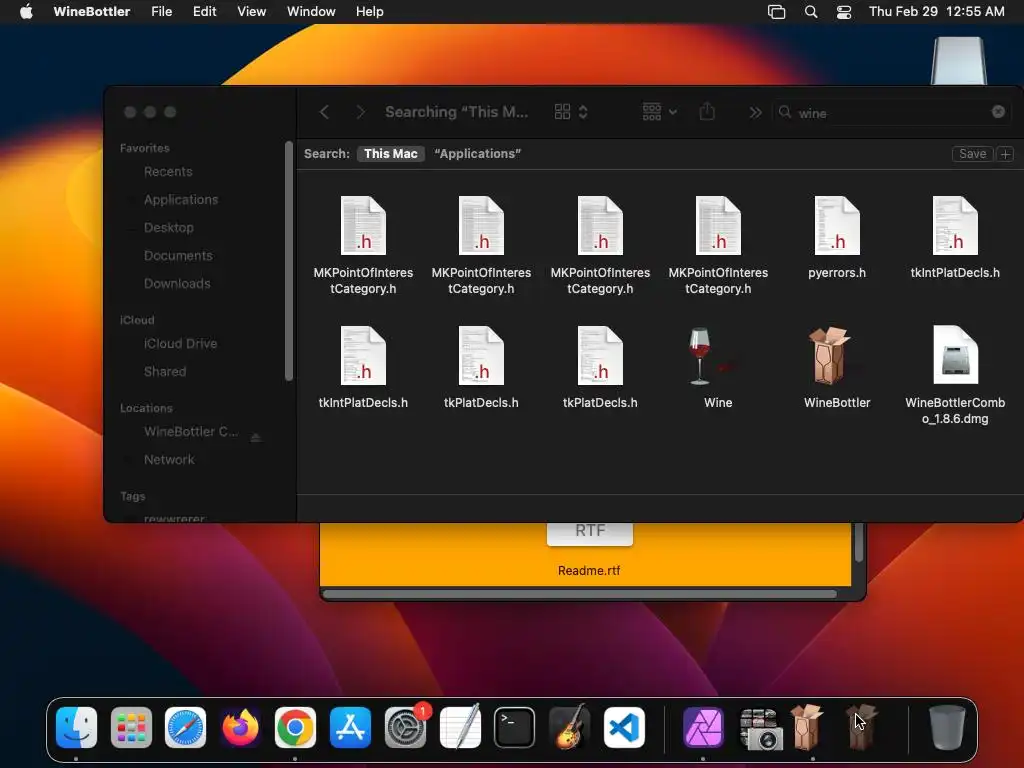1024x768 pixels.
Task: Open Affinity Photo from the Dock
Action: [703, 727]
